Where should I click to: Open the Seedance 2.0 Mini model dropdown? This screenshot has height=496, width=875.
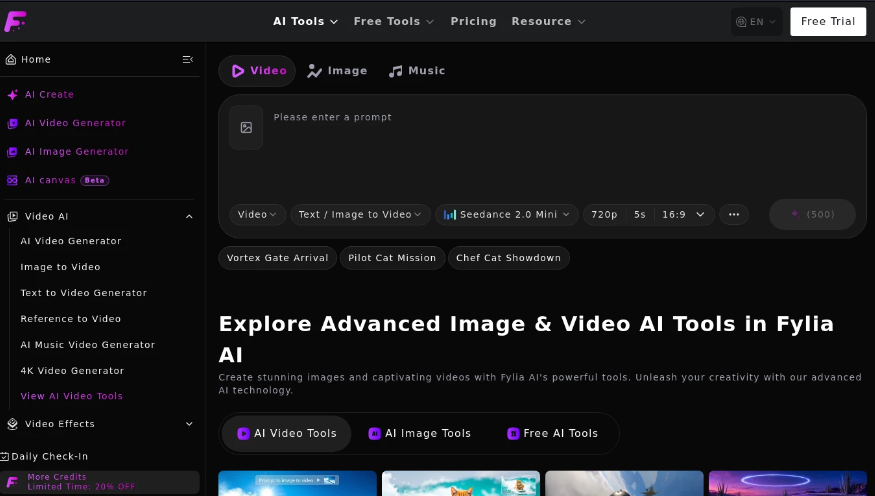tap(507, 214)
